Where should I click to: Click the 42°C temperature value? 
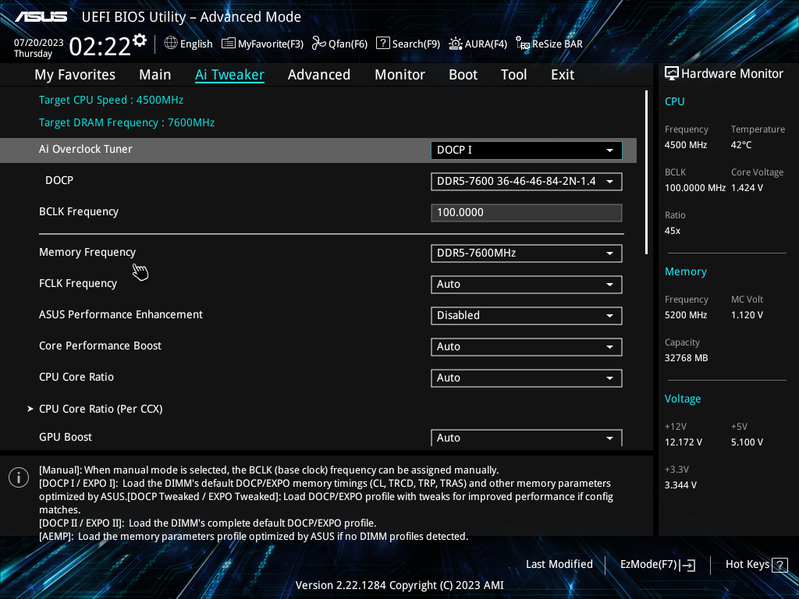pyautogui.click(x=741, y=145)
